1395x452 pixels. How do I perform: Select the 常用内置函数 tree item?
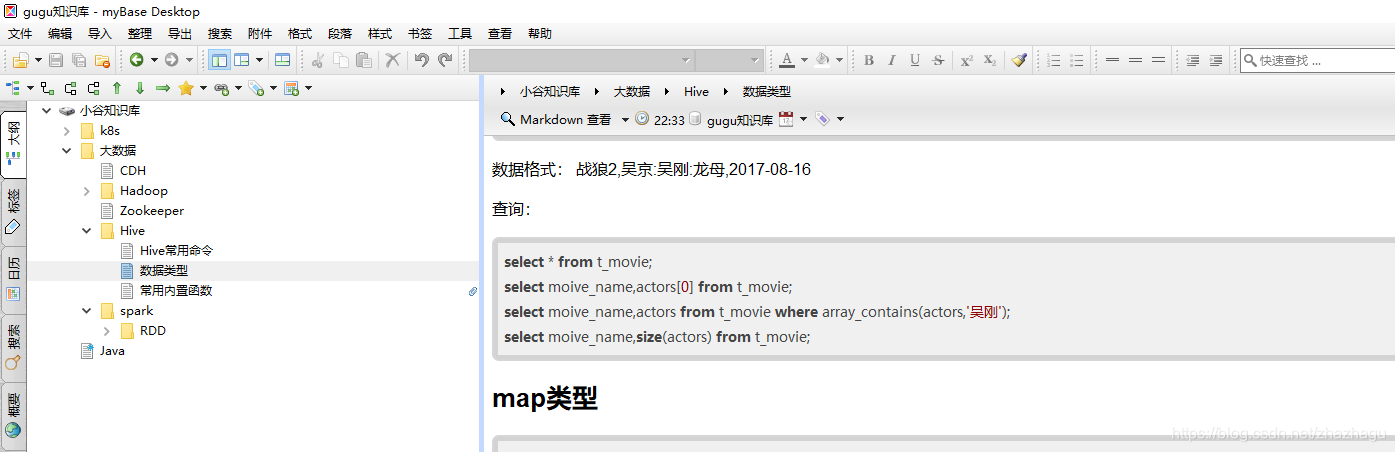[176, 290]
